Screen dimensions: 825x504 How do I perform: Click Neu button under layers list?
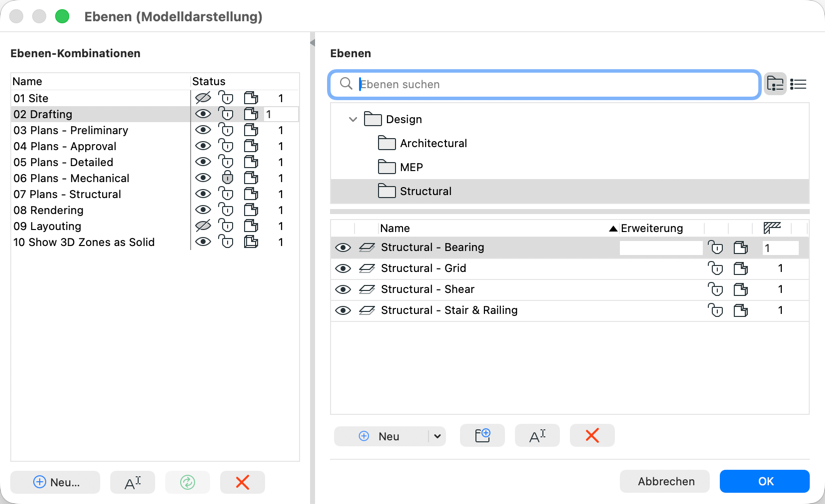pyautogui.click(x=381, y=436)
